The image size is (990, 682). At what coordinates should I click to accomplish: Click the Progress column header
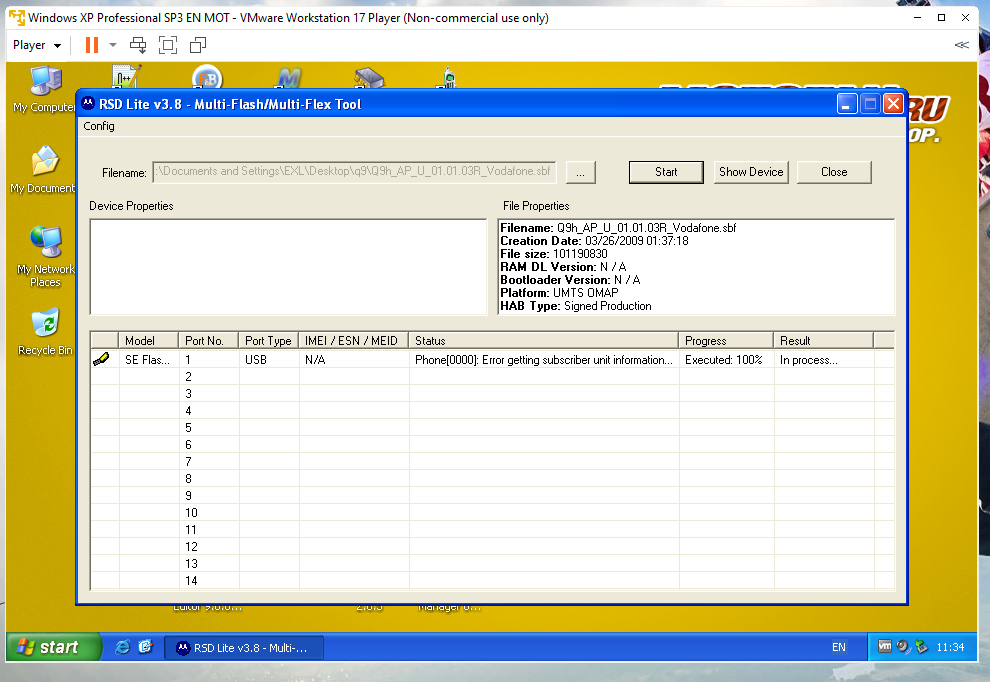click(x=726, y=341)
